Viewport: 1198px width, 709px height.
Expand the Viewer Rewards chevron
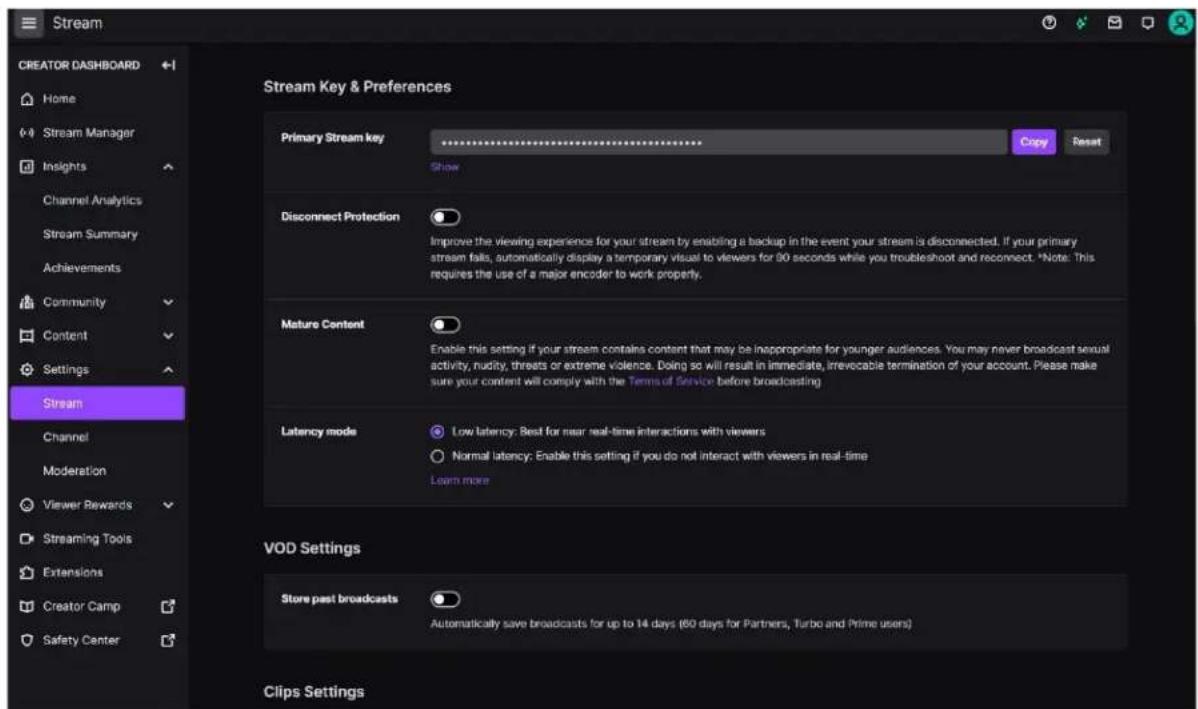[x=168, y=505]
